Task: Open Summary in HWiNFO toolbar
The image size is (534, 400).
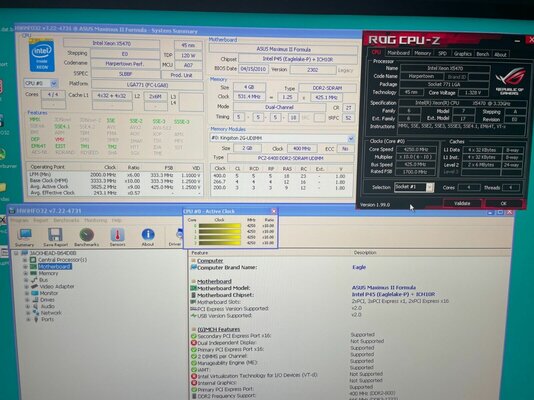Action: 25,237
